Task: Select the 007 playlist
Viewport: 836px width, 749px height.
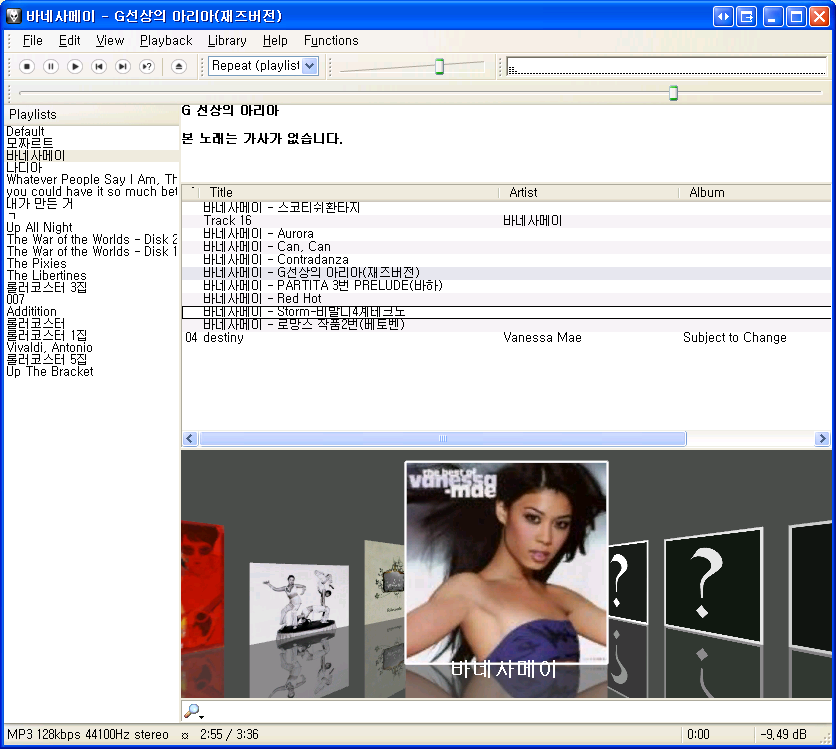Action: [92, 300]
